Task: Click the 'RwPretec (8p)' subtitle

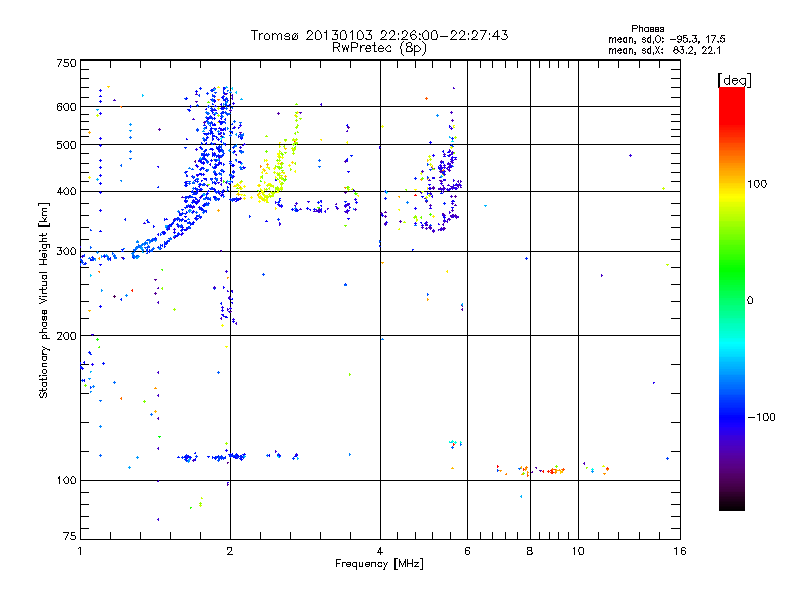Action: tap(379, 48)
